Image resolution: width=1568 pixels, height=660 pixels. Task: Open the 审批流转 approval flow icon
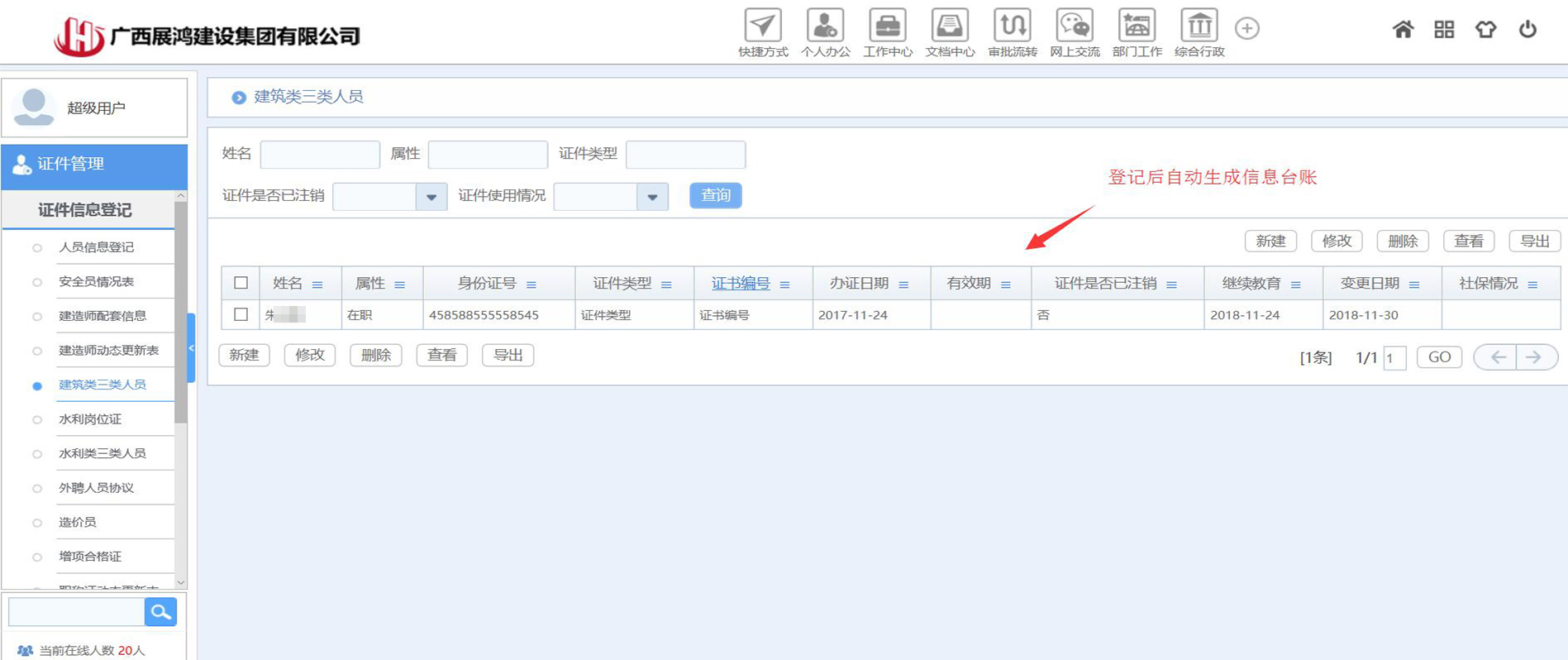tap(1012, 26)
